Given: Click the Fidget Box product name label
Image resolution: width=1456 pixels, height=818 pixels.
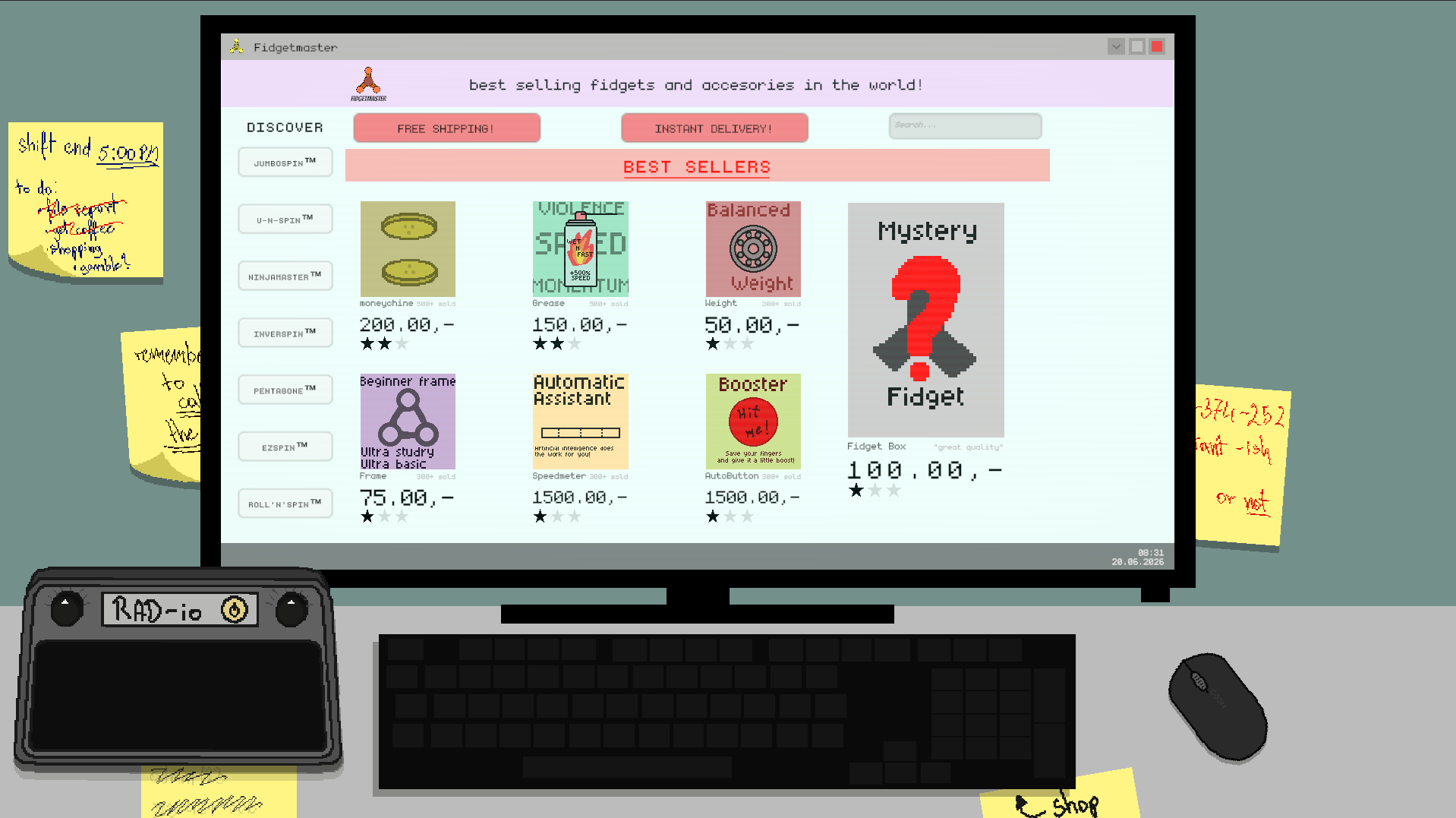Looking at the screenshot, I should (x=877, y=447).
